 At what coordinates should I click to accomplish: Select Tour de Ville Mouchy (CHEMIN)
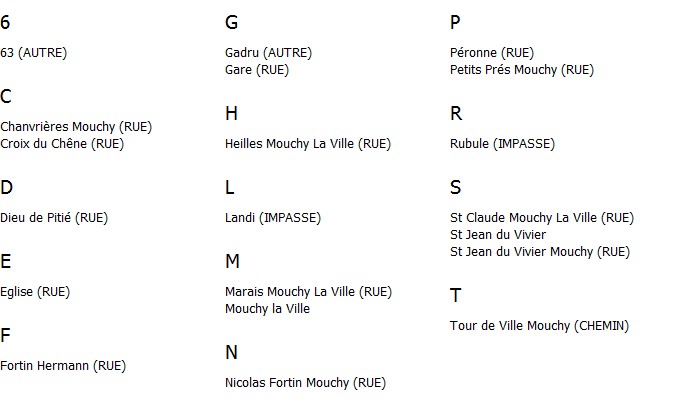coord(539,326)
